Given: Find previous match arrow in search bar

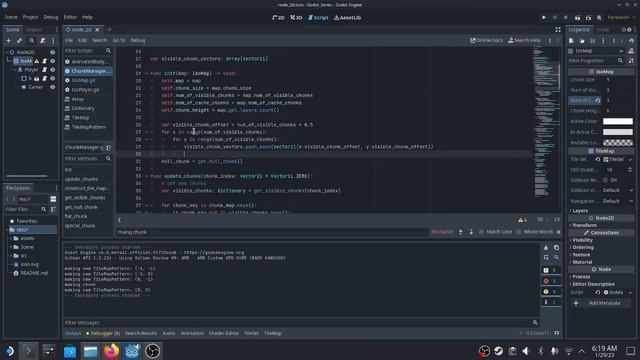Looking at the screenshot, I should (460, 232).
